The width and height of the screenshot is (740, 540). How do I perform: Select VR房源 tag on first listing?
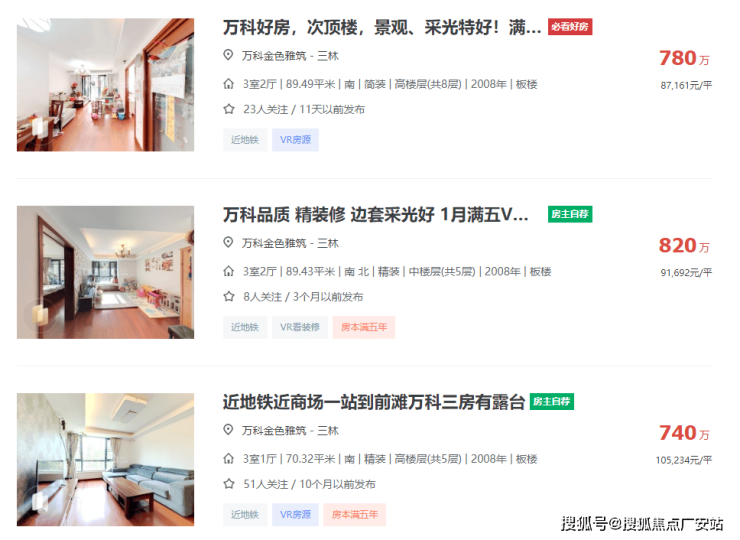(295, 140)
